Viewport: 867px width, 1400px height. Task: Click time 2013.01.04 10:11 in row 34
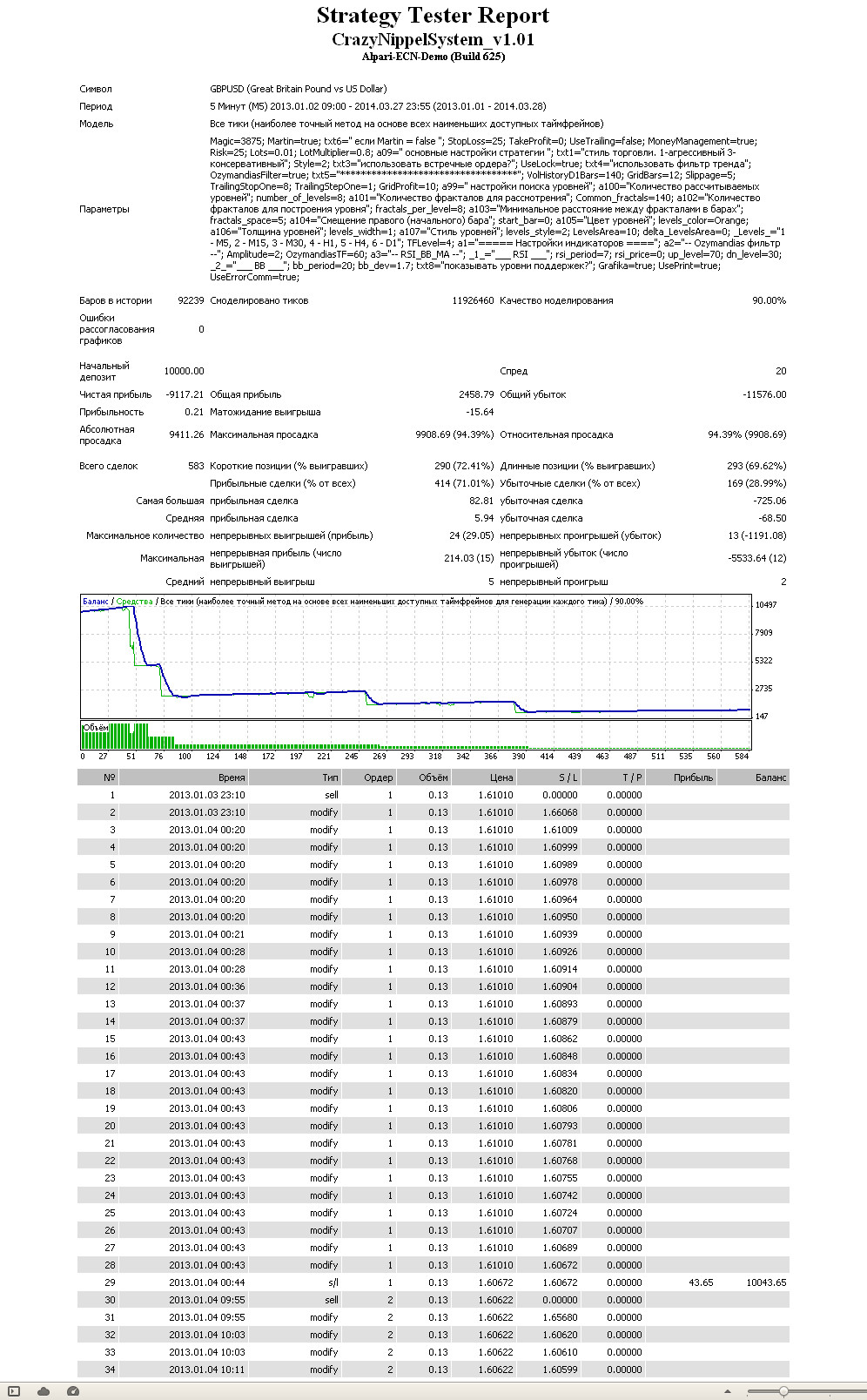(x=206, y=1370)
